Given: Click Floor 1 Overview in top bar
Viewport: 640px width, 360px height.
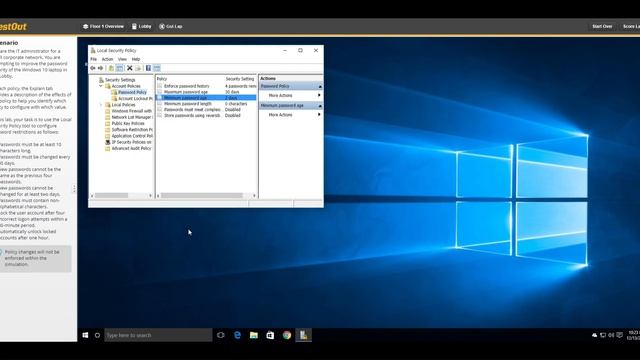Looking at the screenshot, I should (103, 27).
